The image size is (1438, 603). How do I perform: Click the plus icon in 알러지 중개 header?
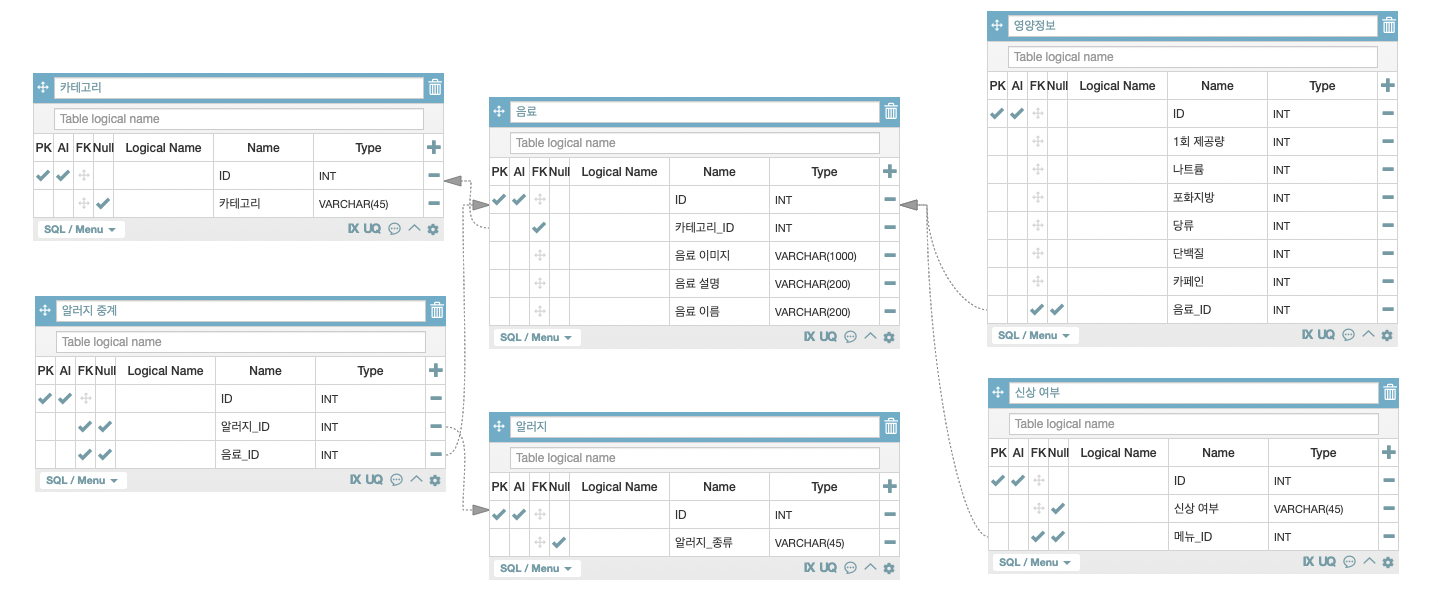(x=435, y=371)
